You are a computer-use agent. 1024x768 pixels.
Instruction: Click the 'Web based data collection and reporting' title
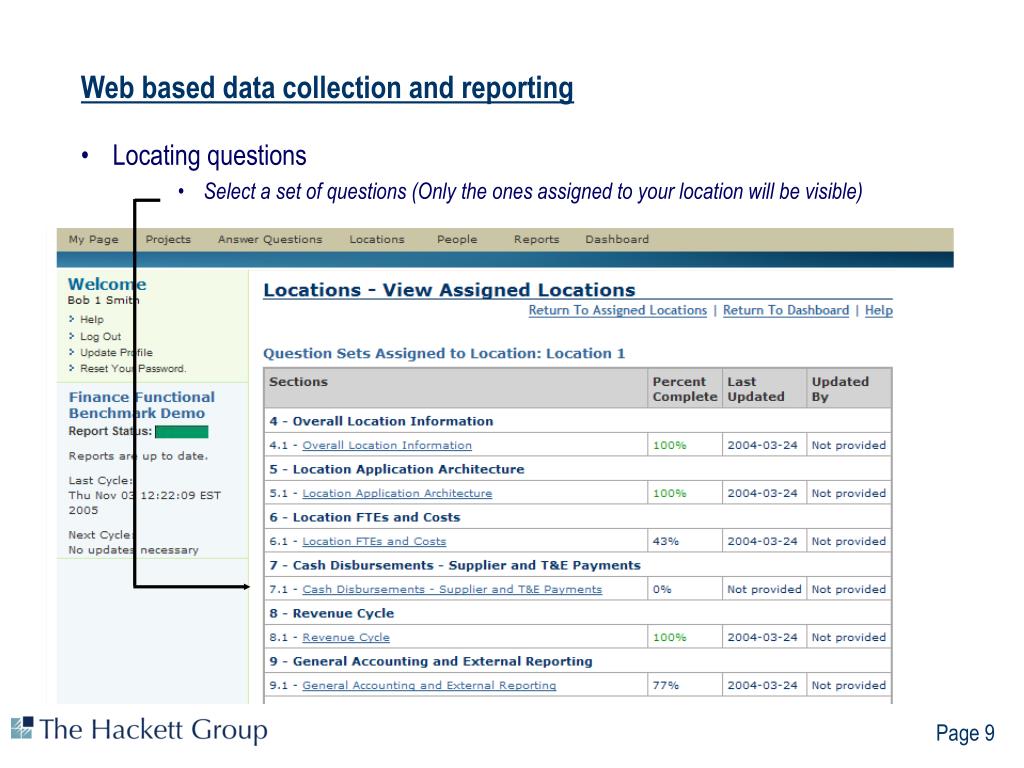tap(327, 88)
